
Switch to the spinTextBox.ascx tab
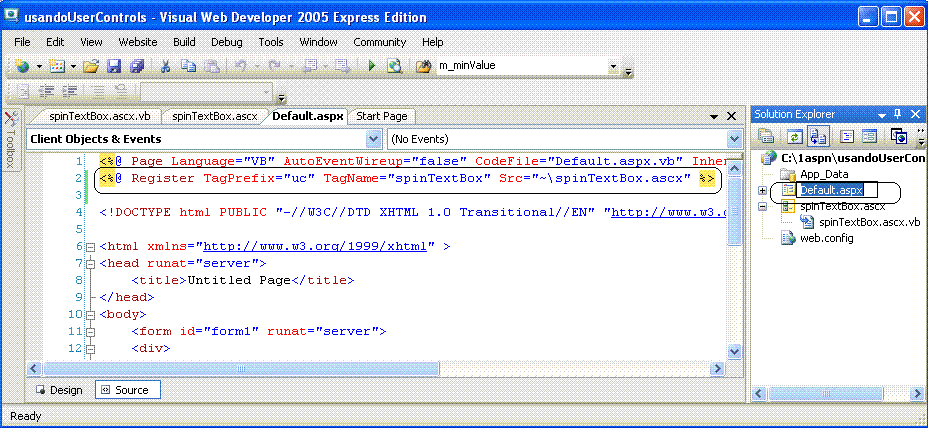pos(215,117)
